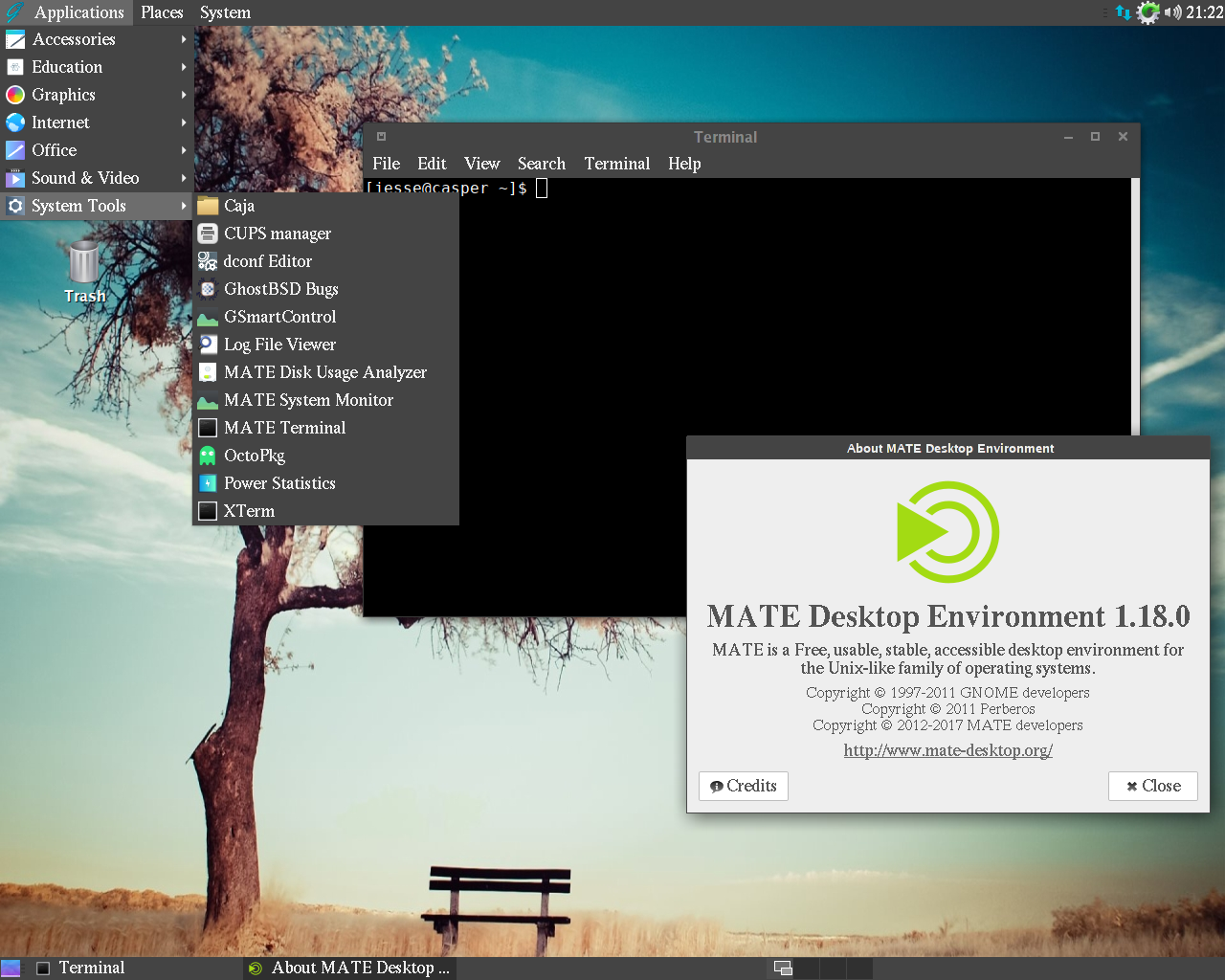Click the Credits button
This screenshot has width=1225, height=980.
(x=744, y=786)
